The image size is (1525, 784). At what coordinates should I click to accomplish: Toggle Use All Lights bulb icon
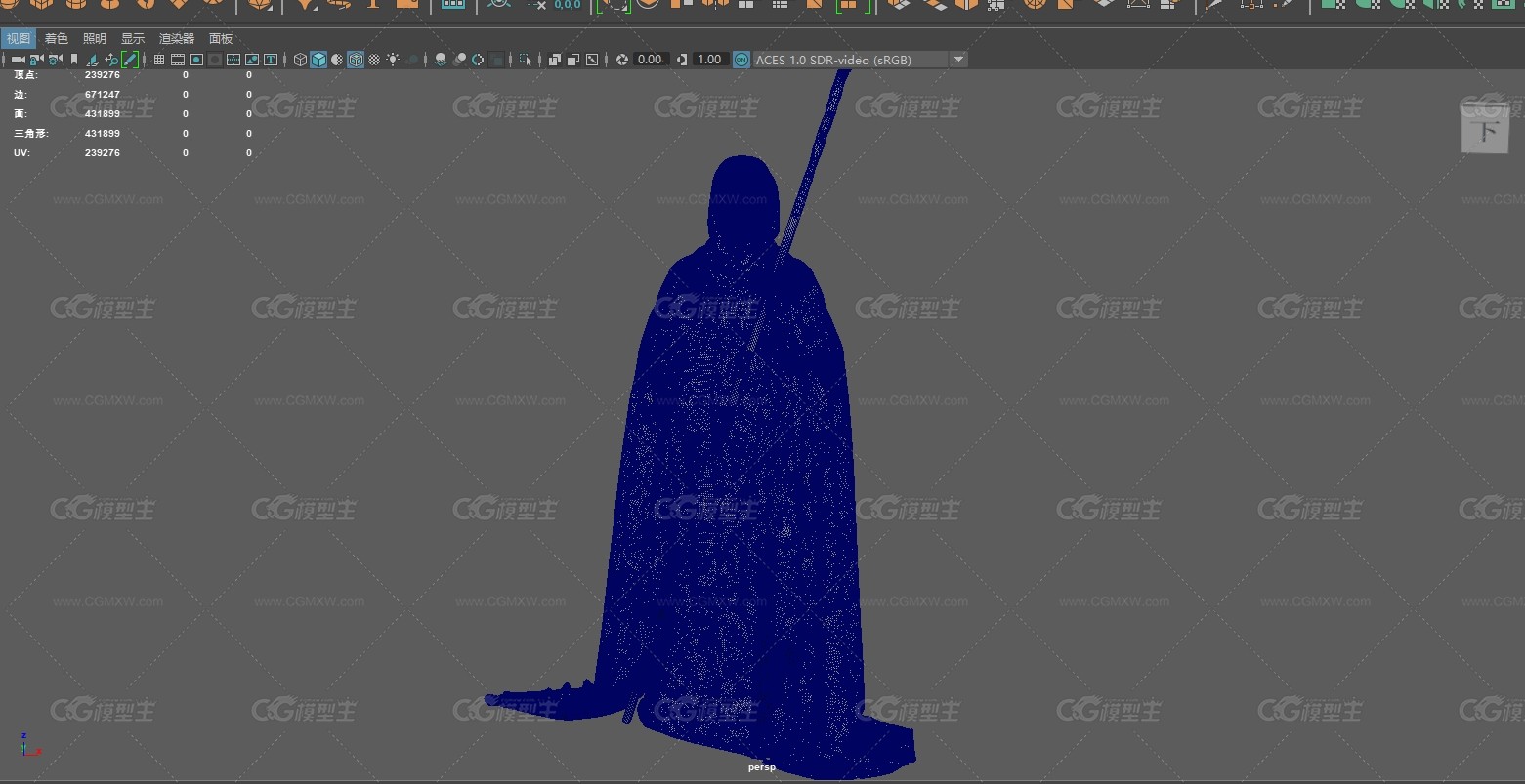pyautogui.click(x=393, y=60)
